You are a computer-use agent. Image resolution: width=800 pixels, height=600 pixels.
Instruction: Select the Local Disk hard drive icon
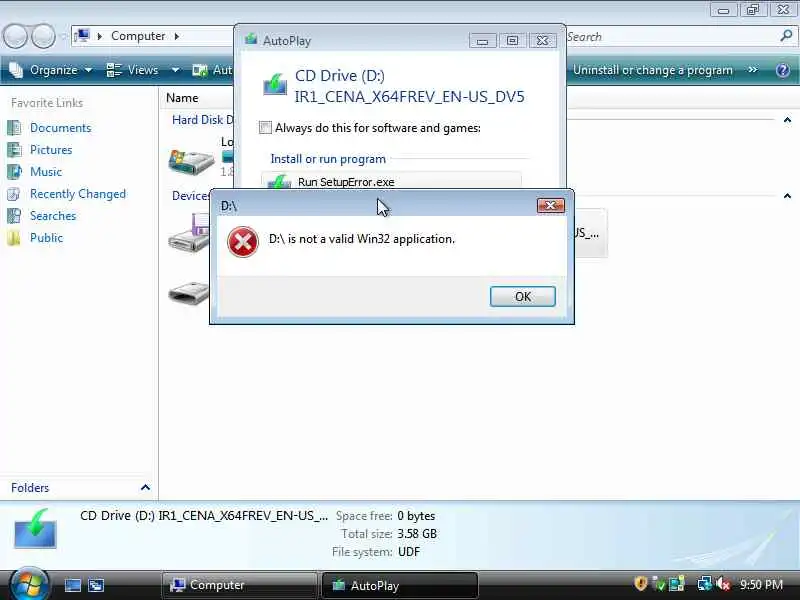pos(191,161)
